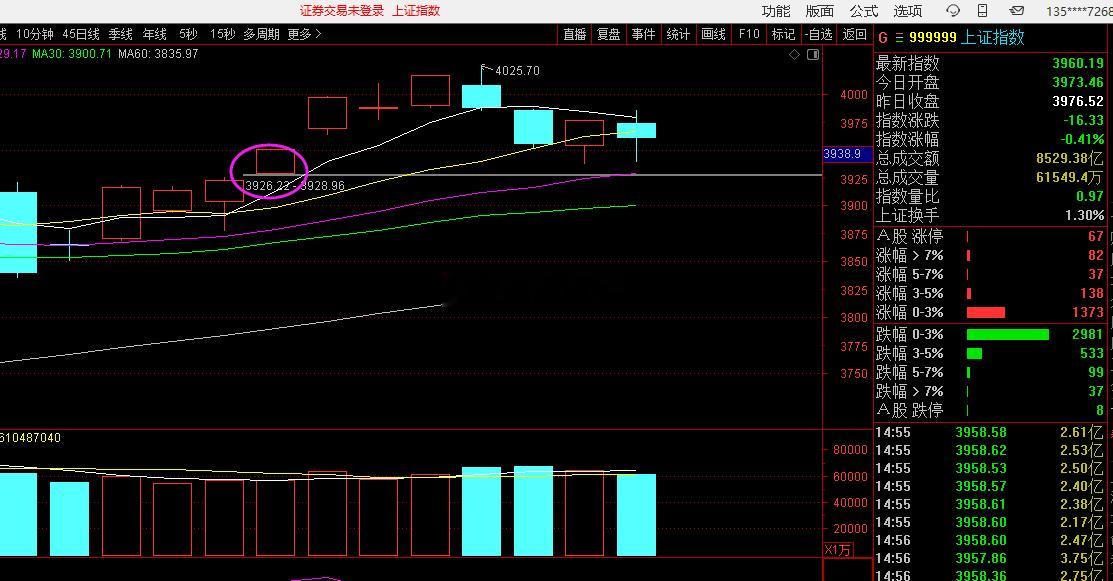This screenshot has height=581, width=1113.
Task: Click the 上证指数 name in quote panel
Action: pos(992,37)
